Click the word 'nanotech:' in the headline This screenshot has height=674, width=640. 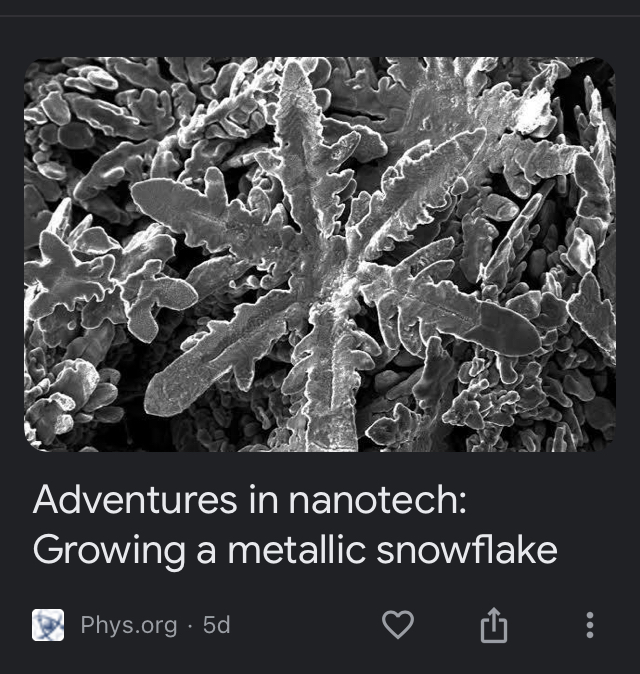(377, 501)
